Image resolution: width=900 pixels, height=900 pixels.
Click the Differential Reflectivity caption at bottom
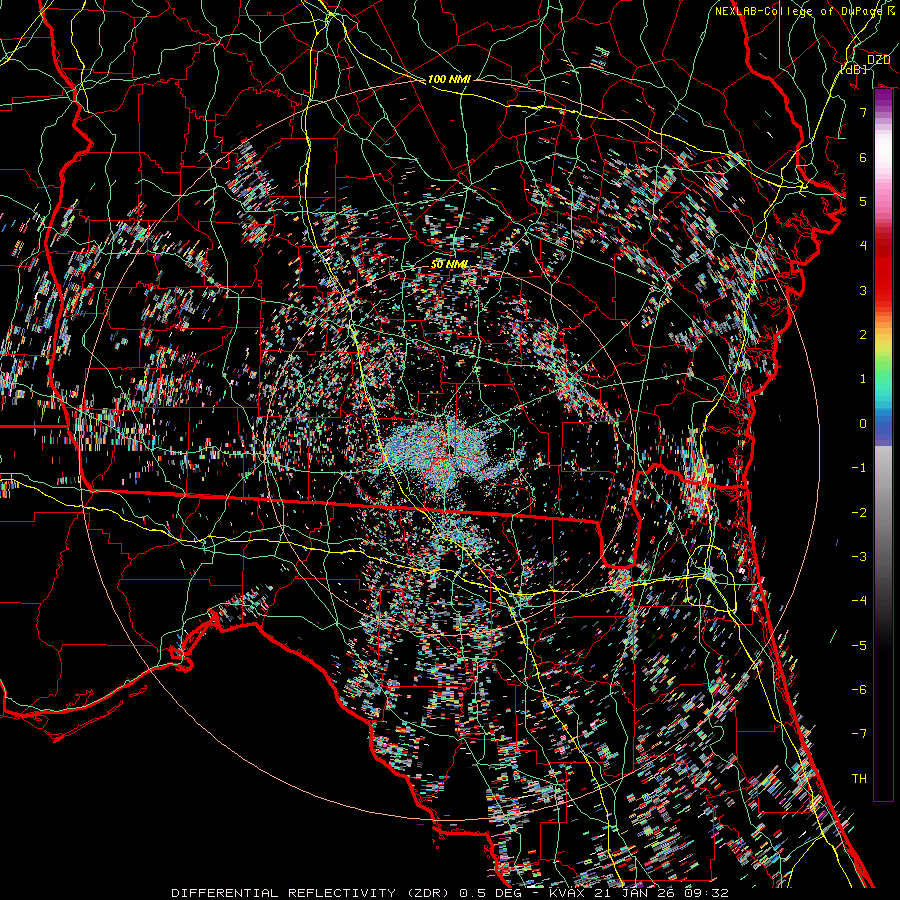coord(450,893)
